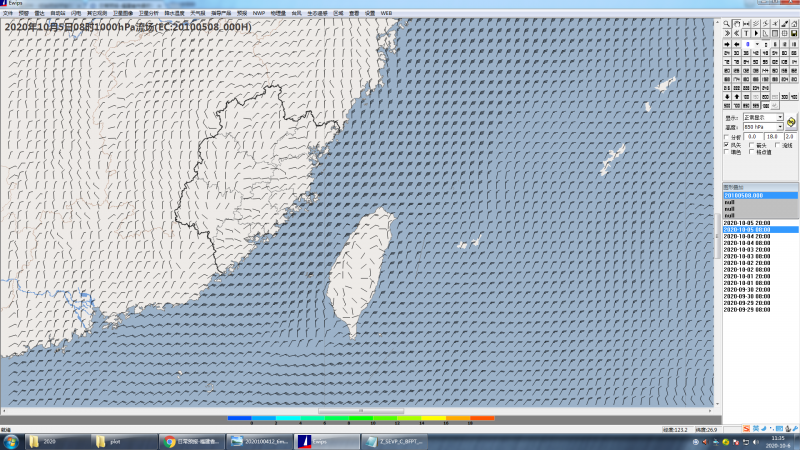Toggle the 流线 streamline checkbox
800x450 pixels.
777,145
